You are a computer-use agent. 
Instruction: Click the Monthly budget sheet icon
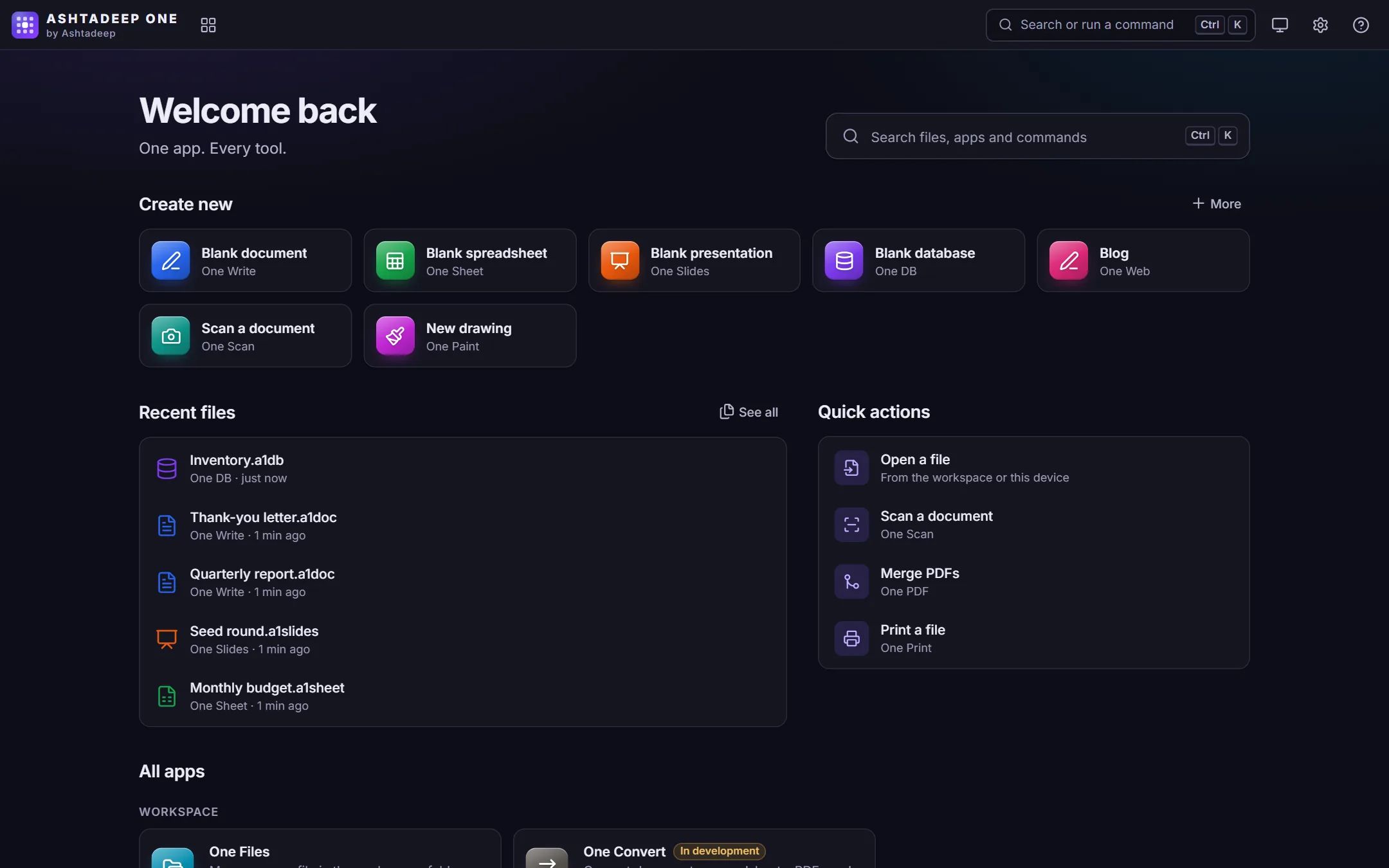click(167, 696)
